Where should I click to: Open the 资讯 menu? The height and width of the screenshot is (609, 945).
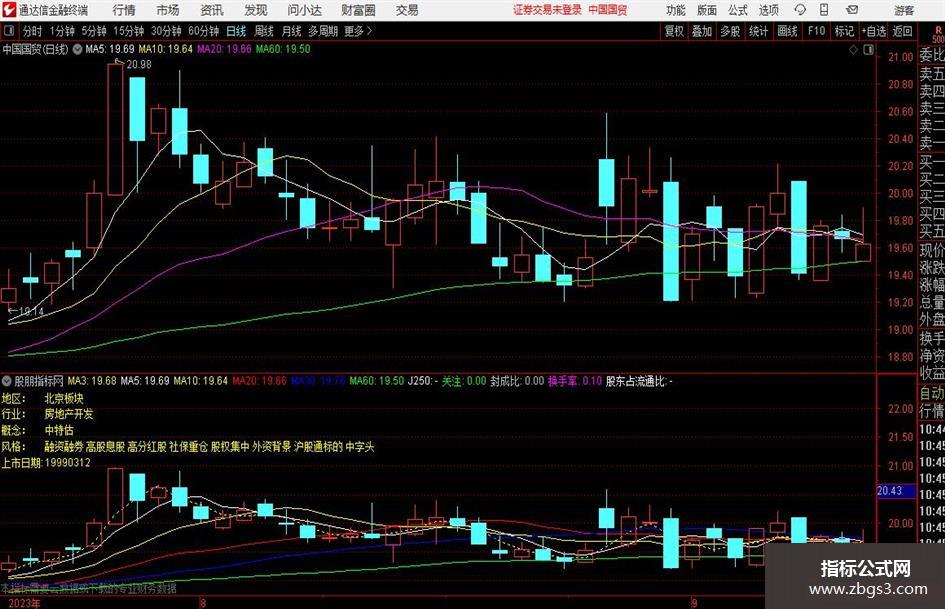[212, 10]
